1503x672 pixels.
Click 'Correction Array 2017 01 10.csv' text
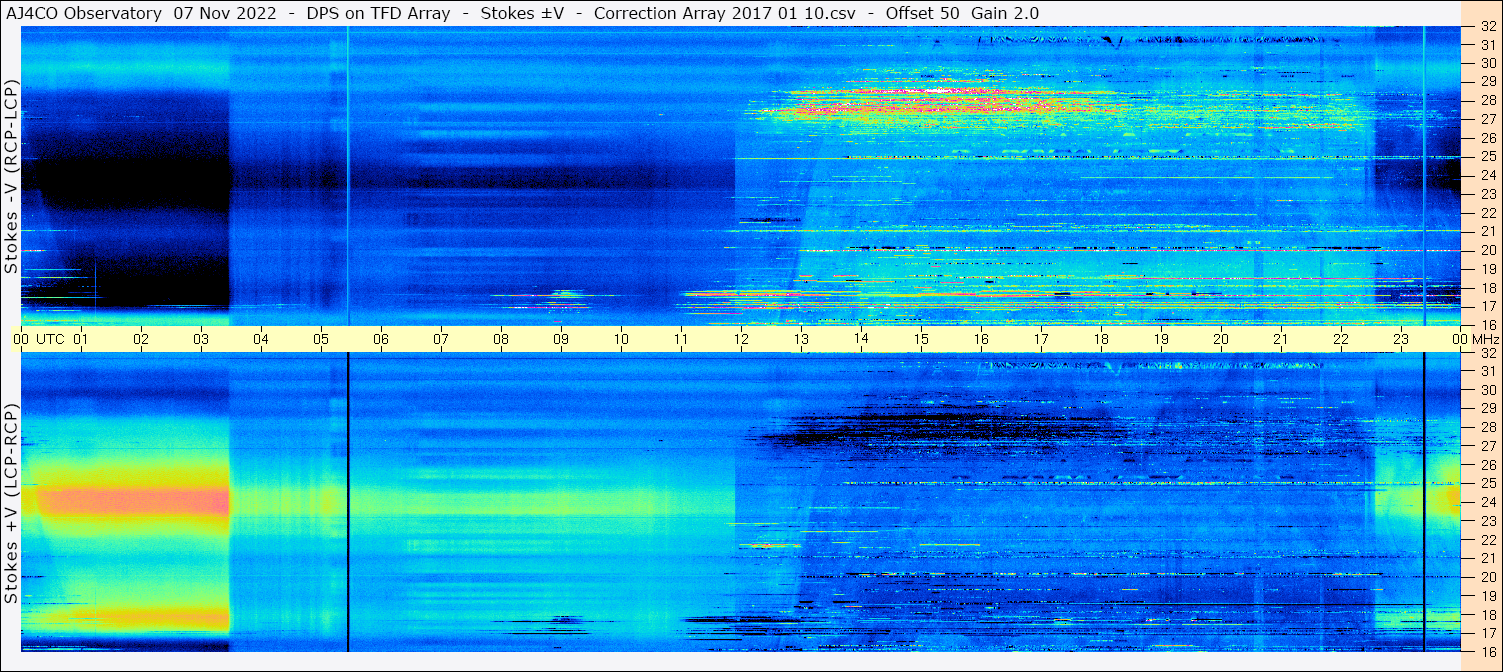(724, 13)
